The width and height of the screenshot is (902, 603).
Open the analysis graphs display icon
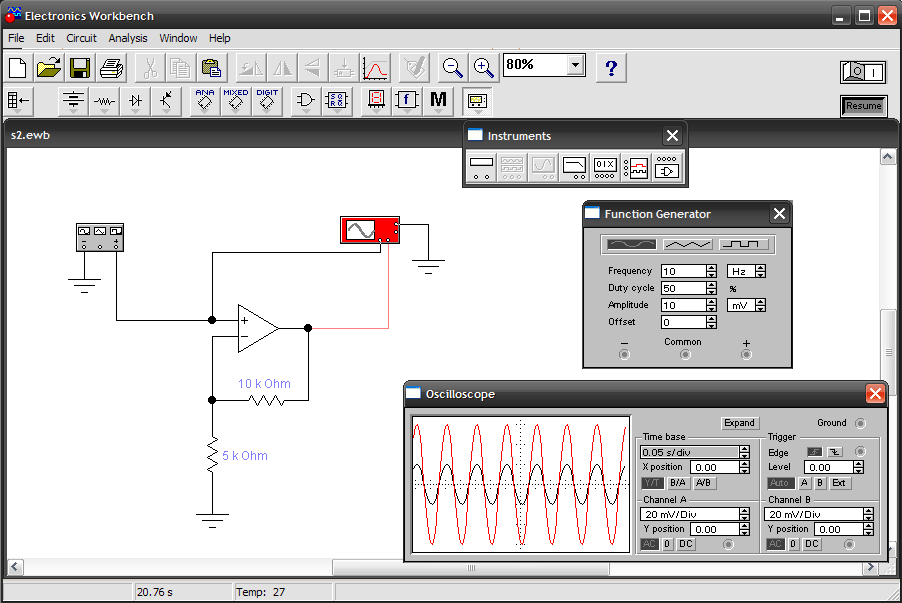(x=375, y=68)
